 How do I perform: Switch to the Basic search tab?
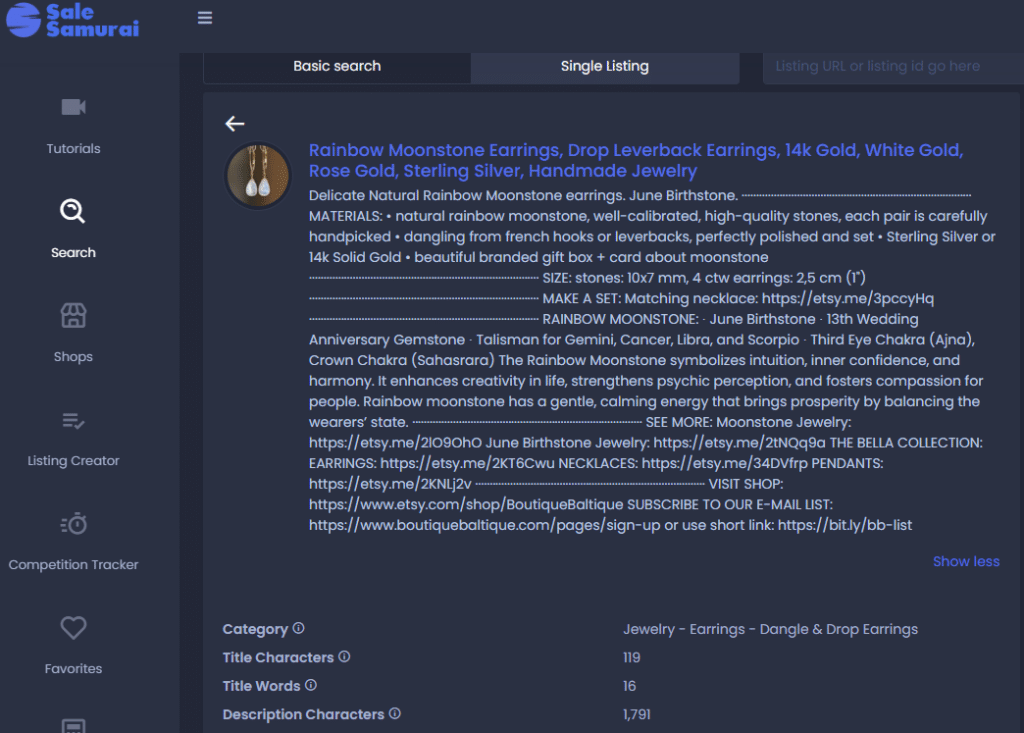click(337, 66)
